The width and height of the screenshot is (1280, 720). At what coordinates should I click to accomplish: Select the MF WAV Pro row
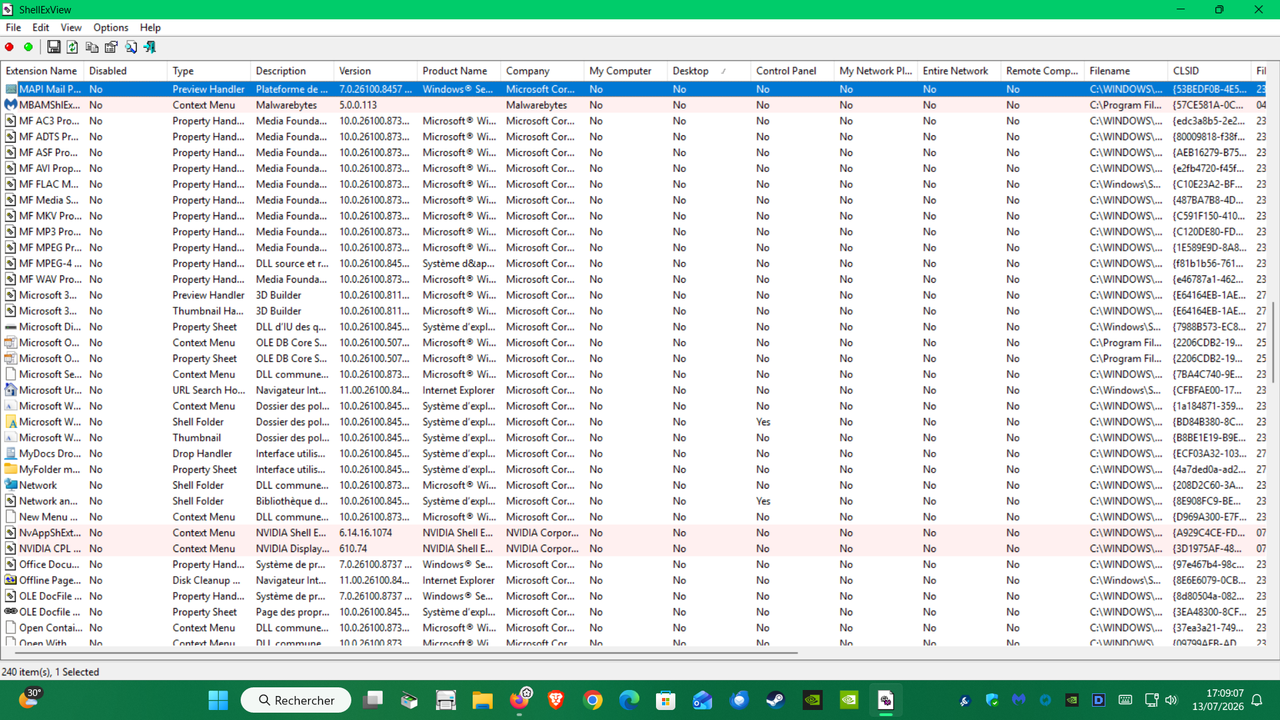(x=635, y=279)
